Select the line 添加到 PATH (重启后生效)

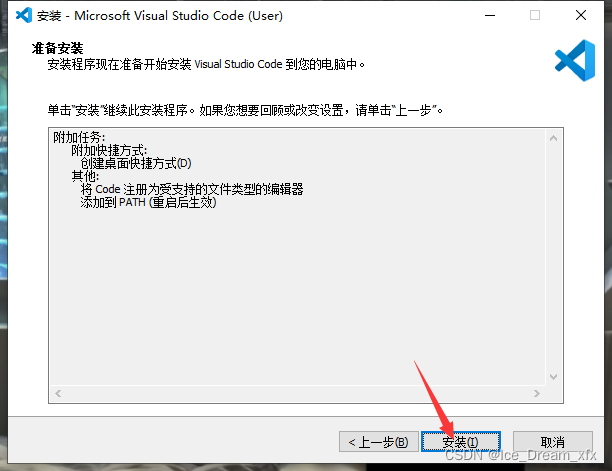[x=148, y=202]
